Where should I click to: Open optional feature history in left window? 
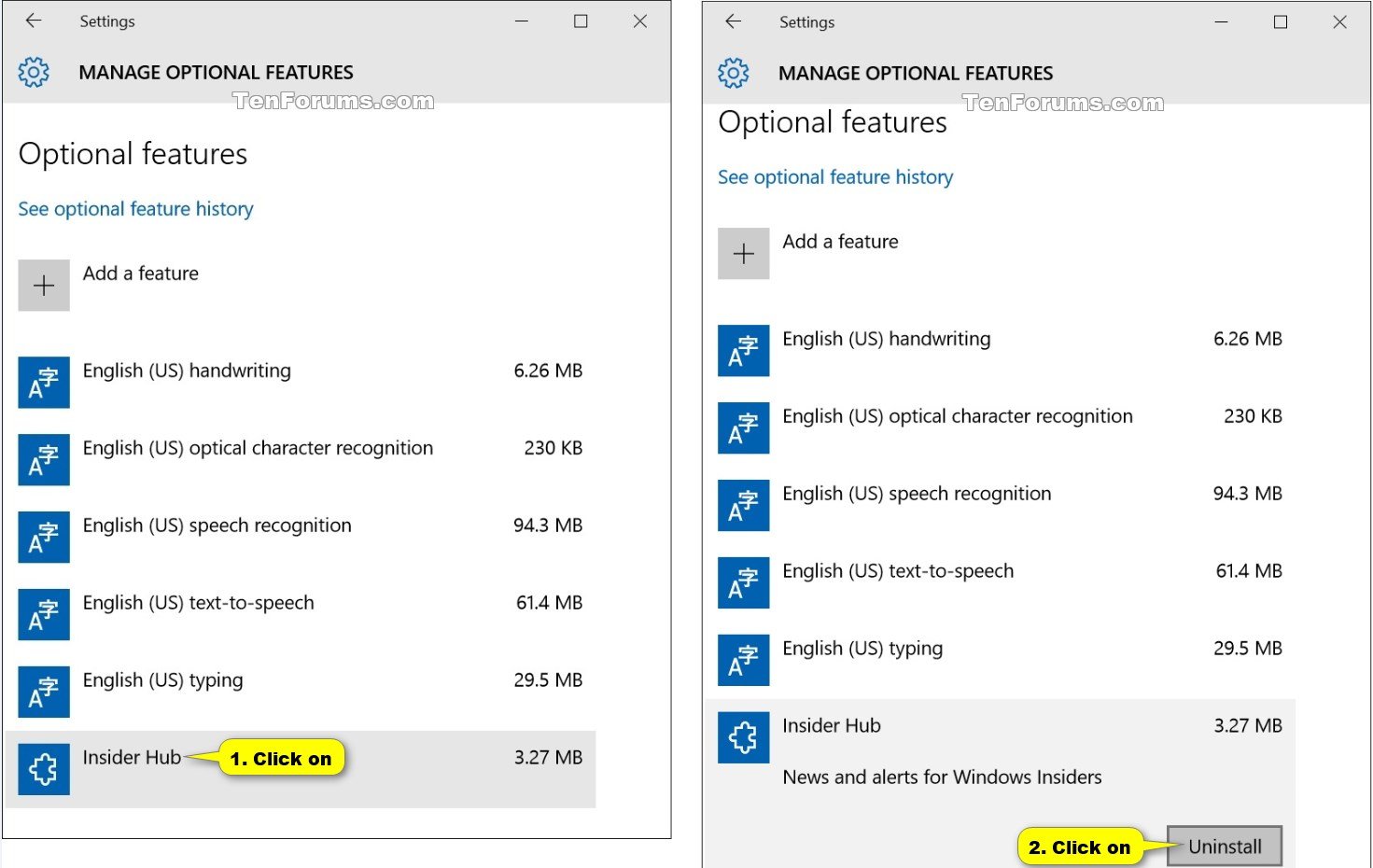[x=135, y=209]
